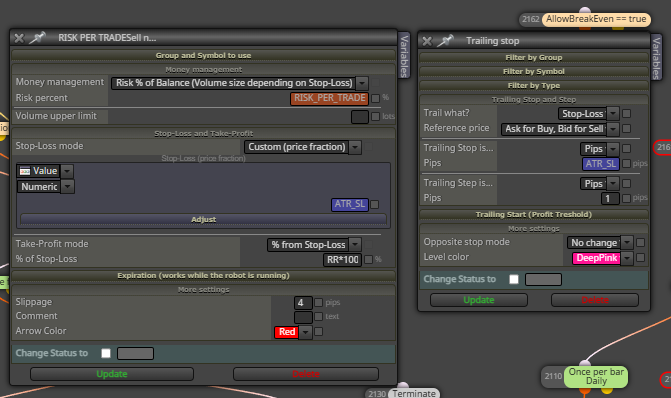Viewport: 671px width, 398px height.
Task: Click Update in Trailing stop panel
Action: pos(478,300)
